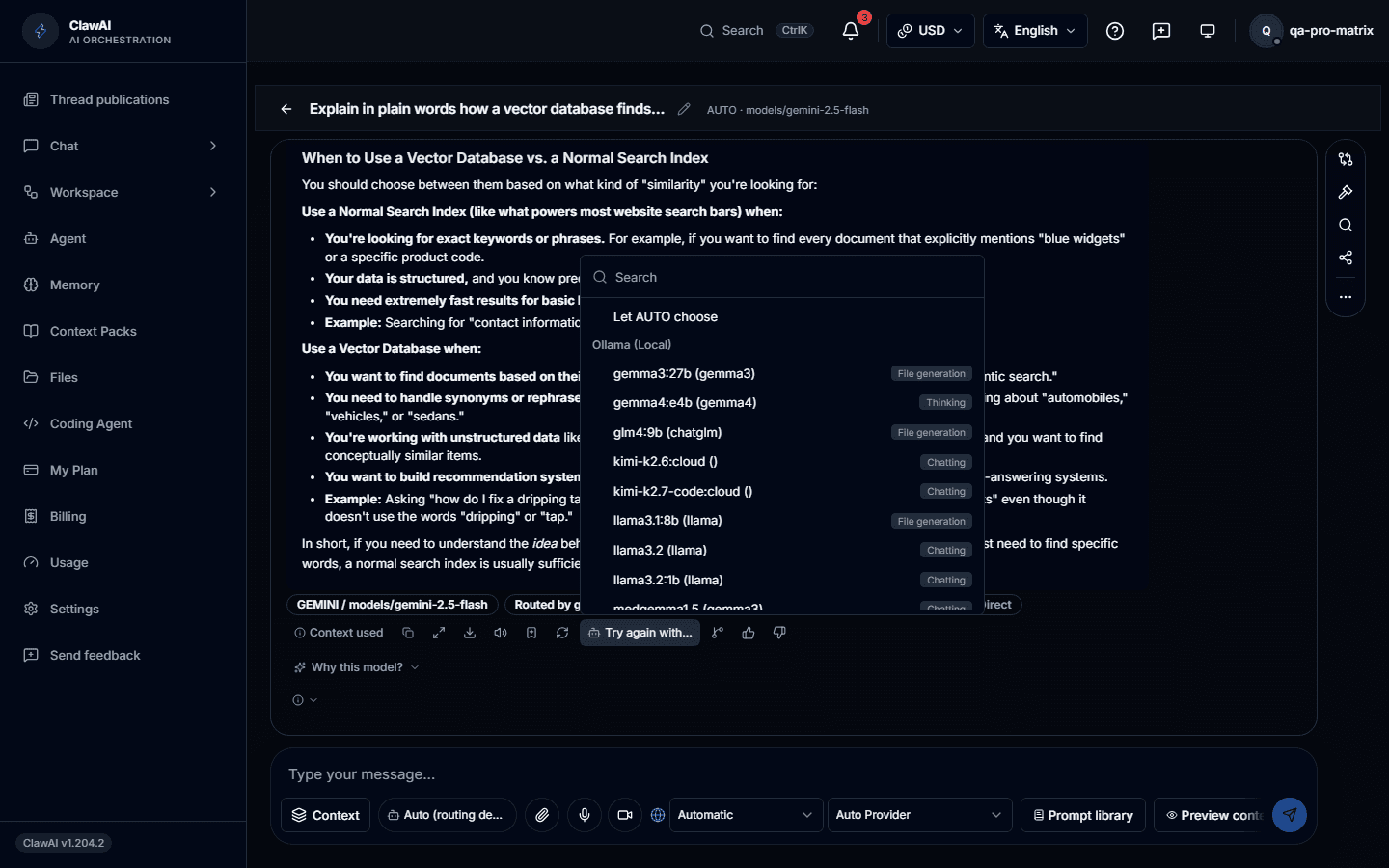The image size is (1389, 868).
Task: Branch conversation using fork icon
Action: [x=718, y=633]
